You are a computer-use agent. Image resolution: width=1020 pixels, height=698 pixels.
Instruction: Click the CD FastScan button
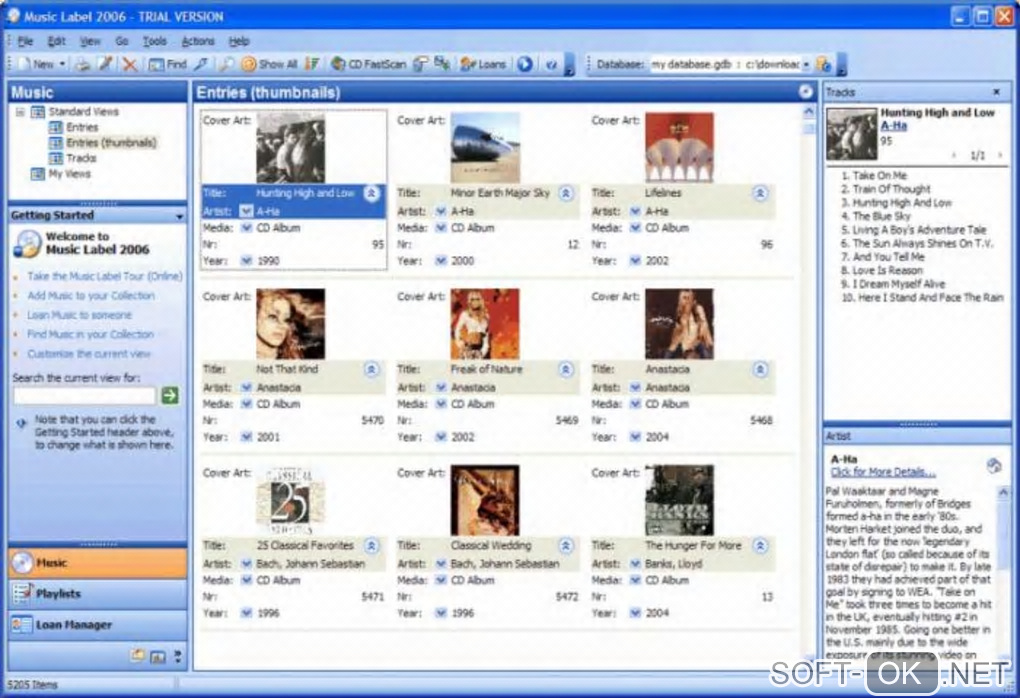(x=368, y=64)
